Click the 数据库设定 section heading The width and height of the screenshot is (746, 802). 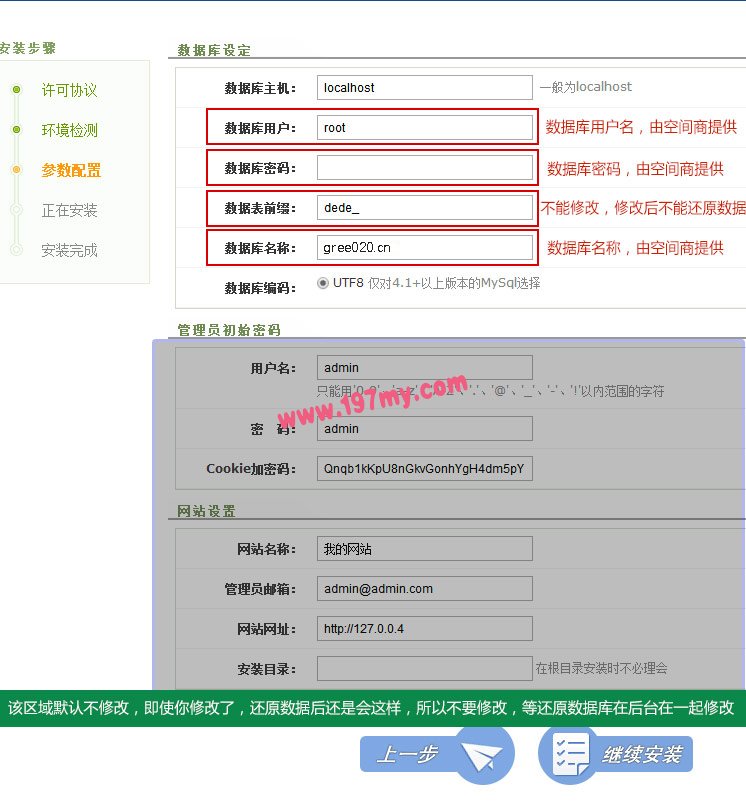tap(214, 50)
